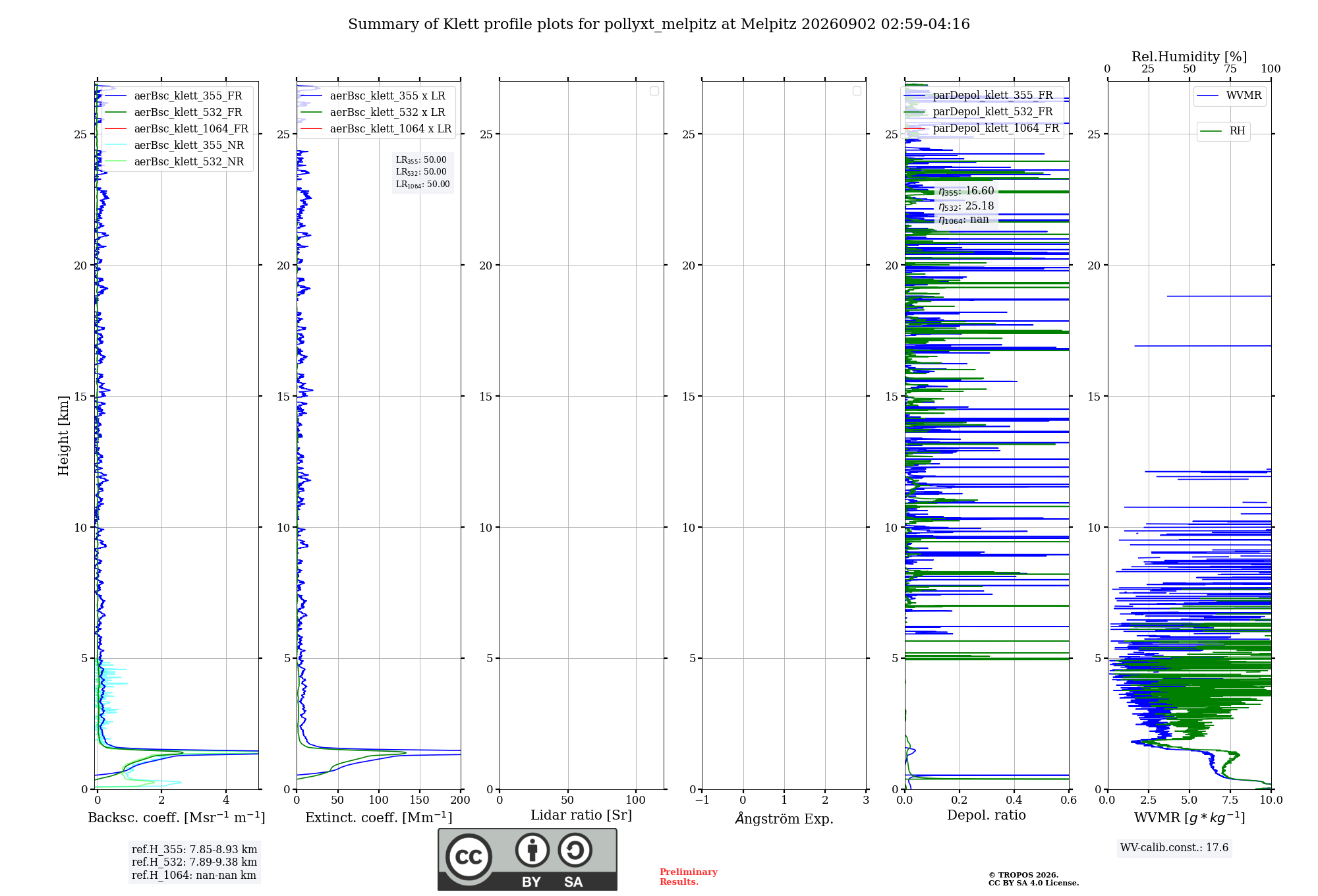The width and height of the screenshot is (1318, 896).
Task: Click the empty legend box in Ångström plot
Action: (857, 91)
